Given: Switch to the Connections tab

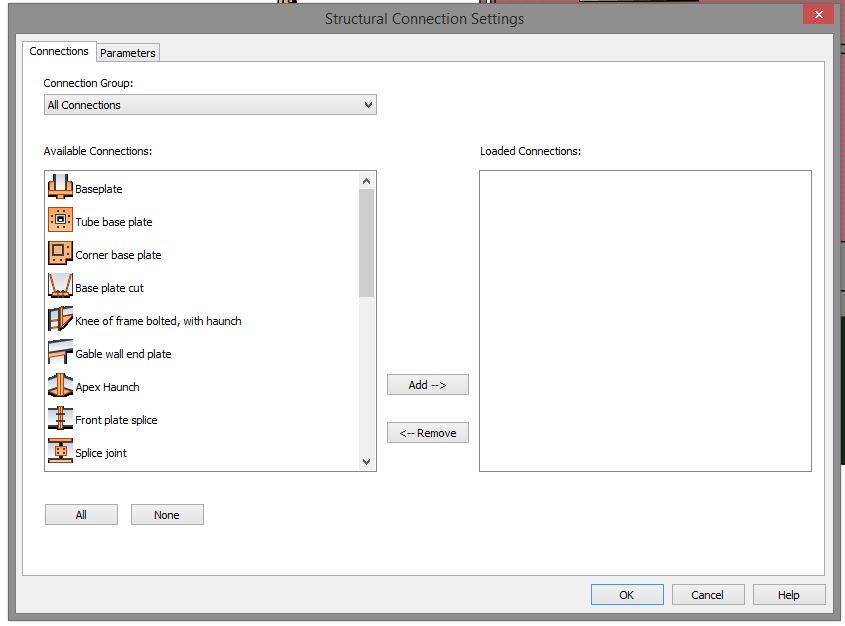Looking at the screenshot, I should [x=59, y=50].
